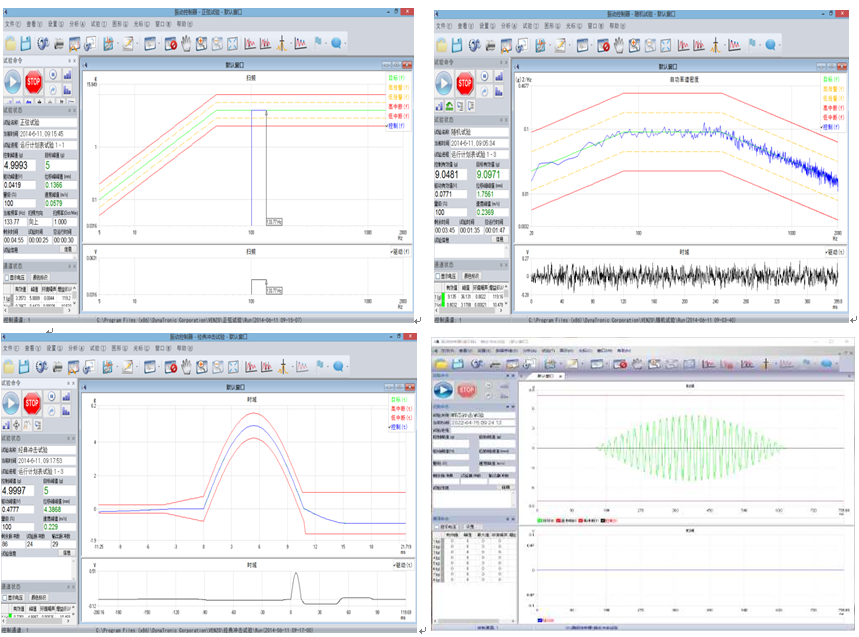This screenshot has width=859, height=637.
Task: Expand the arrow next to the globe icon in 随机试验 toolbar
Action: (782, 44)
